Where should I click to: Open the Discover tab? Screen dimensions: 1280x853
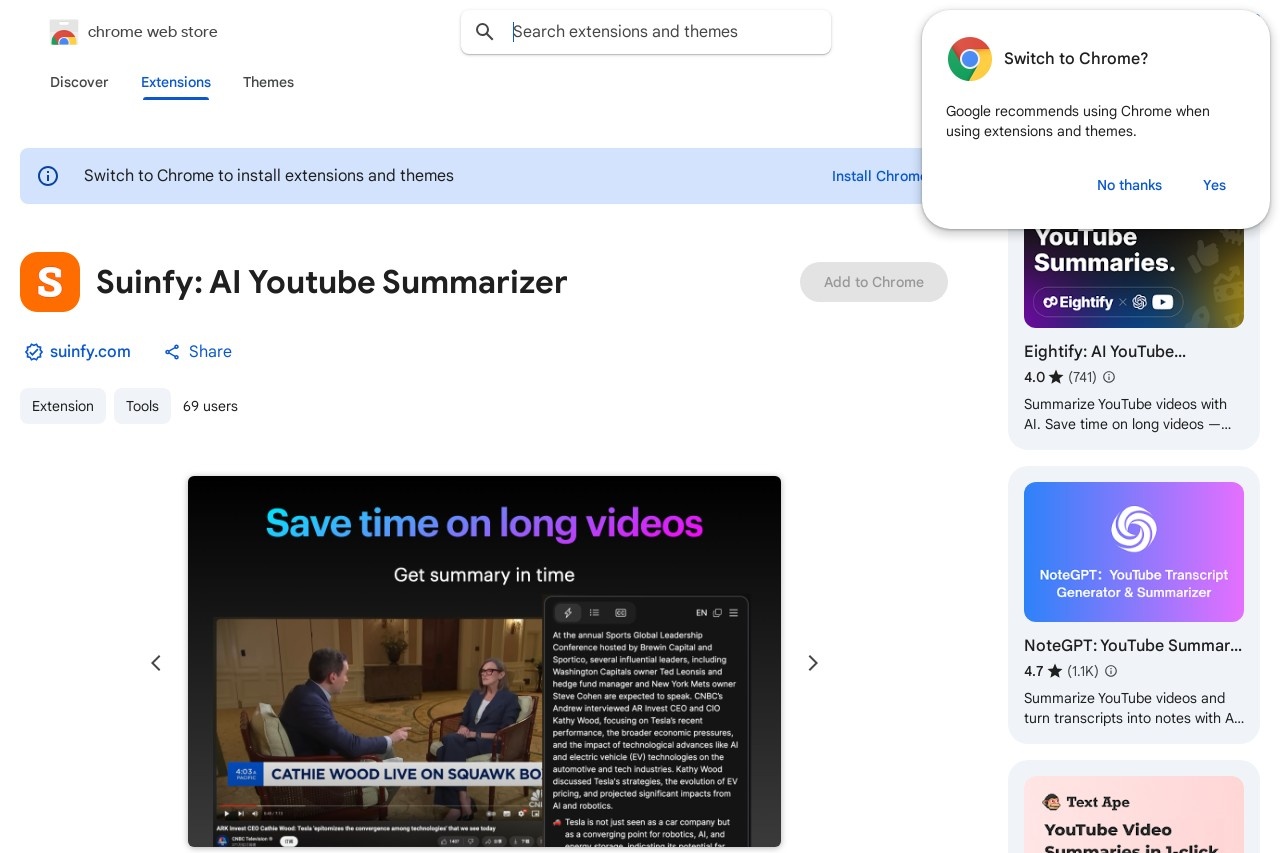coord(79,82)
